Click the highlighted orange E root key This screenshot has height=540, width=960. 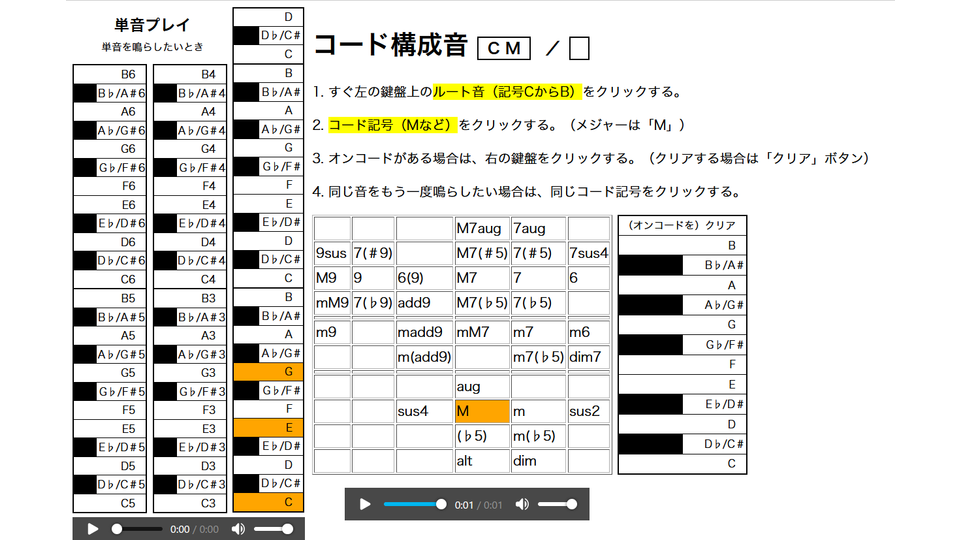pos(268,427)
